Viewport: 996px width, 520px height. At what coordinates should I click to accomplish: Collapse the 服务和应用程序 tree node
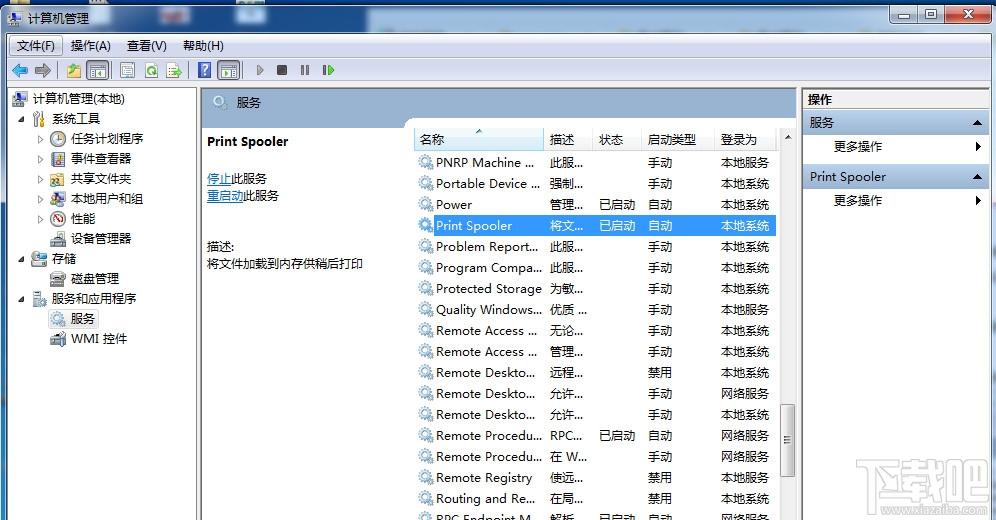pos(21,299)
